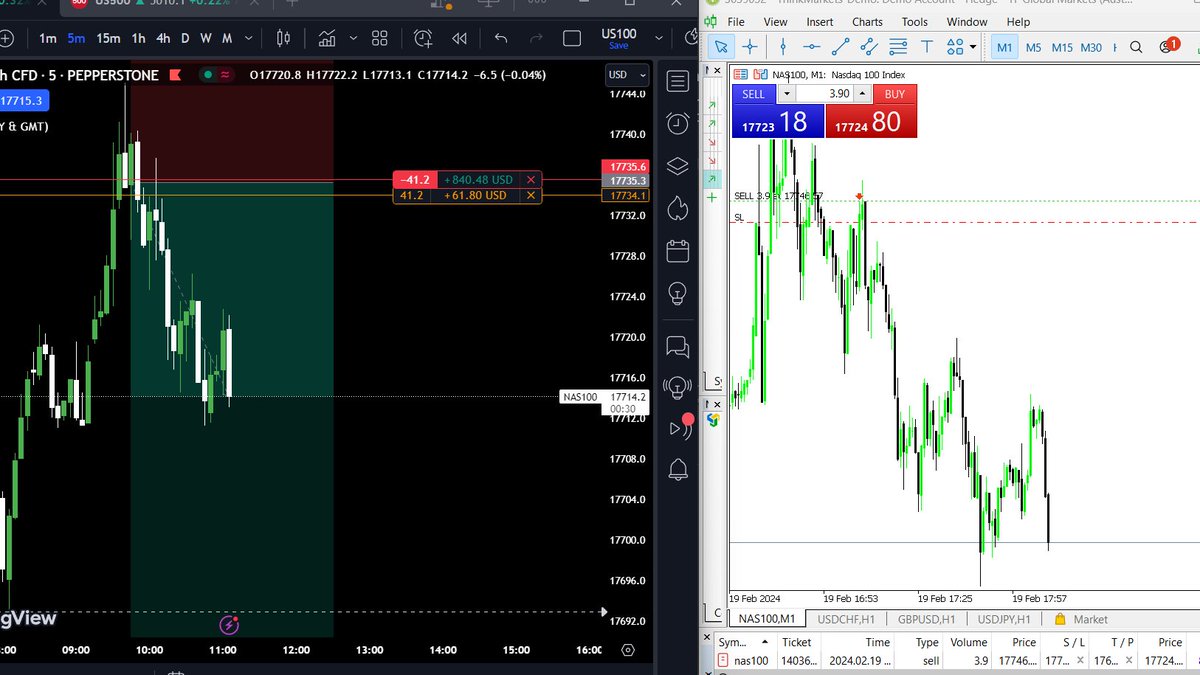Select the 1h interval in TradingView

pos(138,39)
